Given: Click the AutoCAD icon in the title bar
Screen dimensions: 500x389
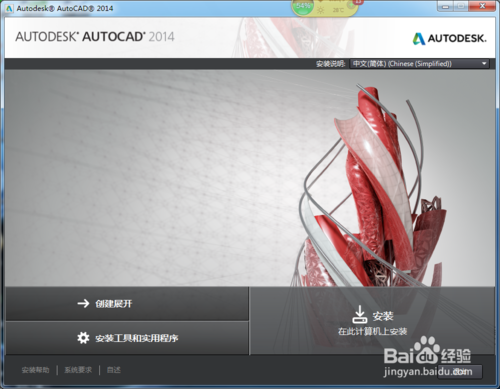Looking at the screenshot, I should [9, 8].
